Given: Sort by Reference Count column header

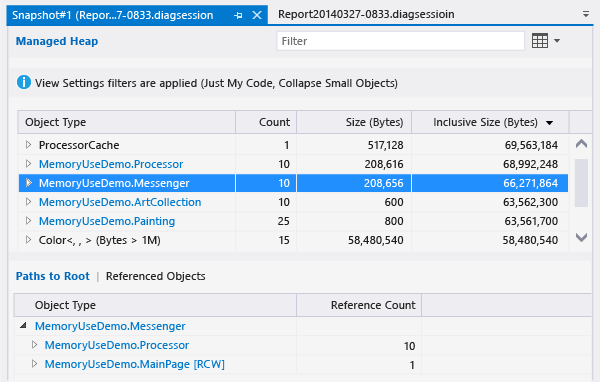Looking at the screenshot, I should click(x=359, y=305).
